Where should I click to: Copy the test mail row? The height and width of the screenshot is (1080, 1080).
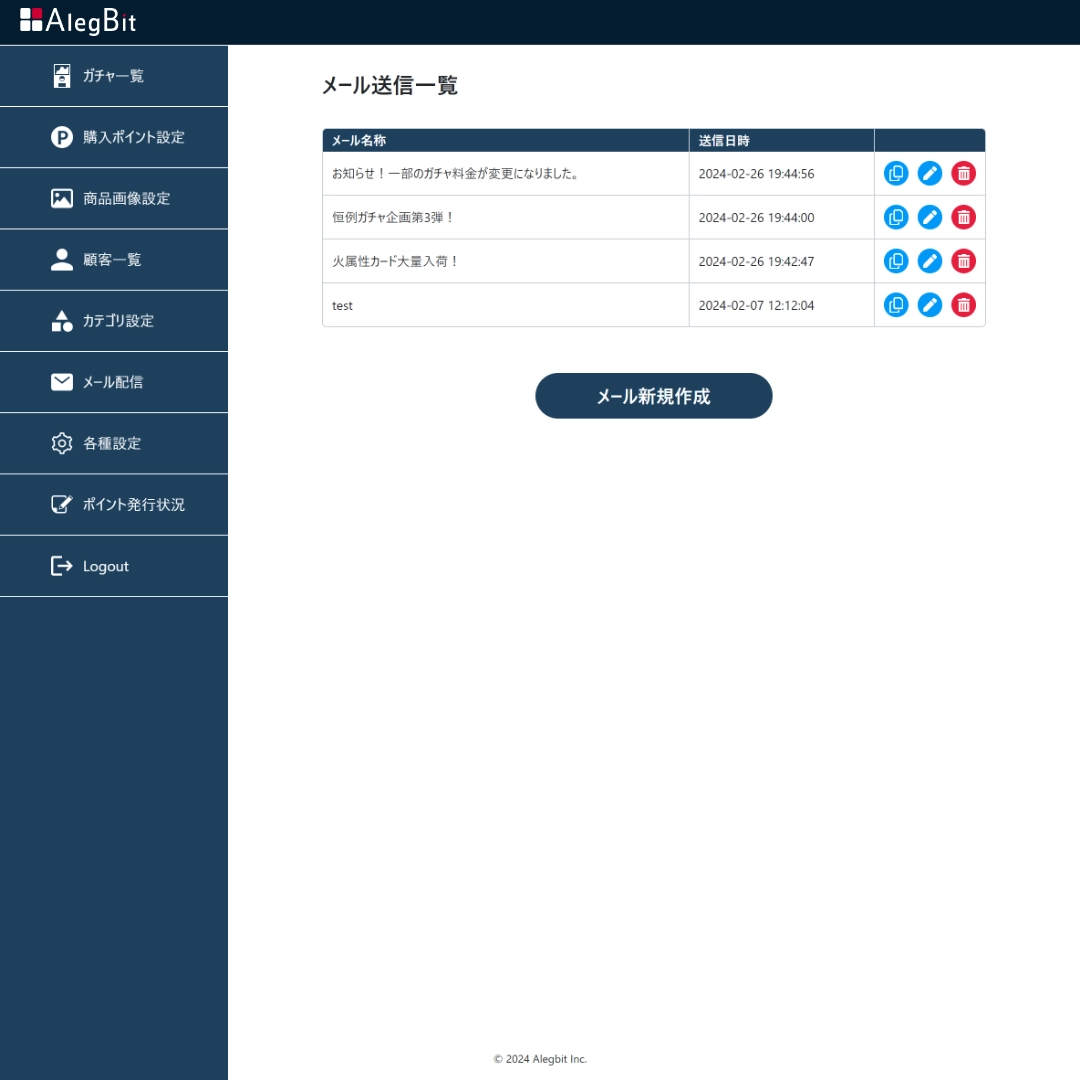[x=895, y=305]
